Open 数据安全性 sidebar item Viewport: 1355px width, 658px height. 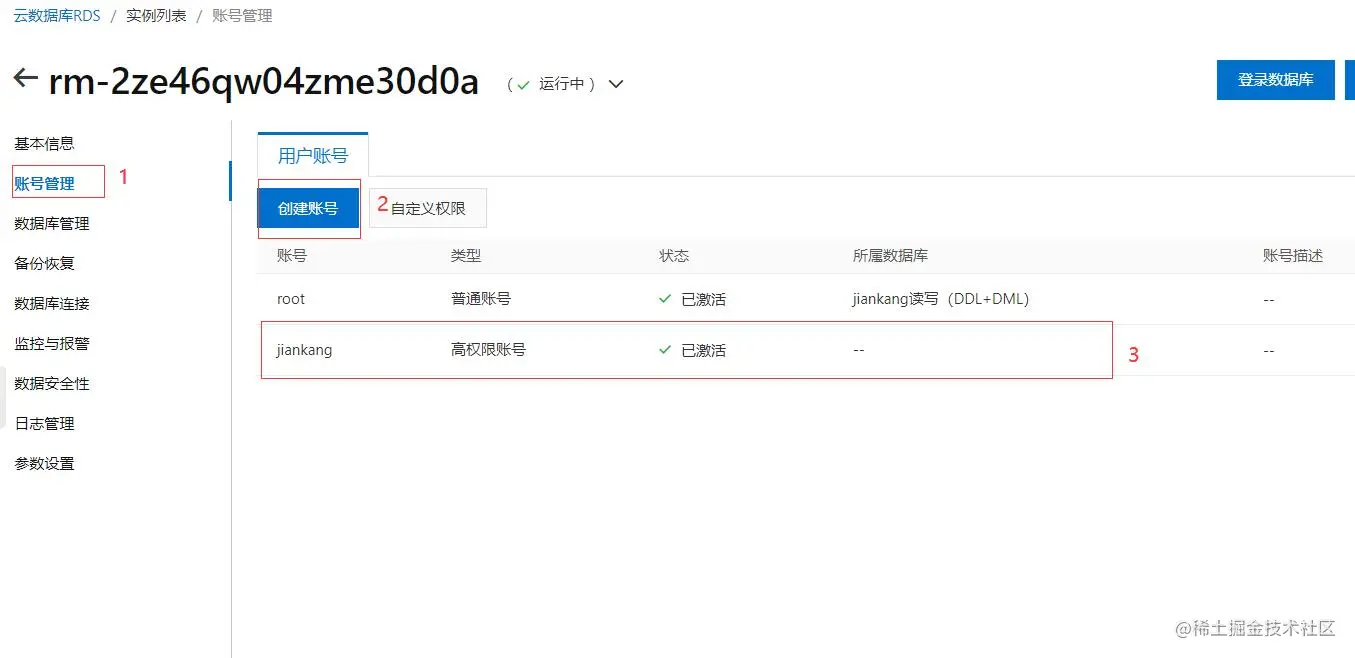tap(52, 383)
